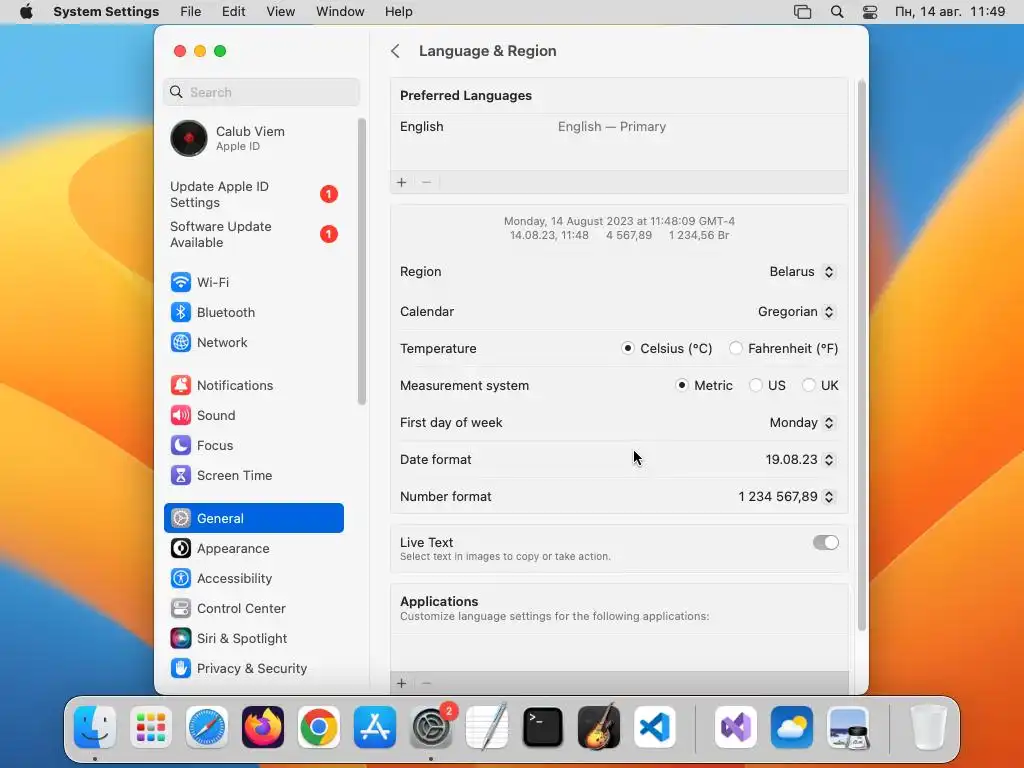
Task: Open the System Settings application menu
Action: pyautogui.click(x=106, y=12)
